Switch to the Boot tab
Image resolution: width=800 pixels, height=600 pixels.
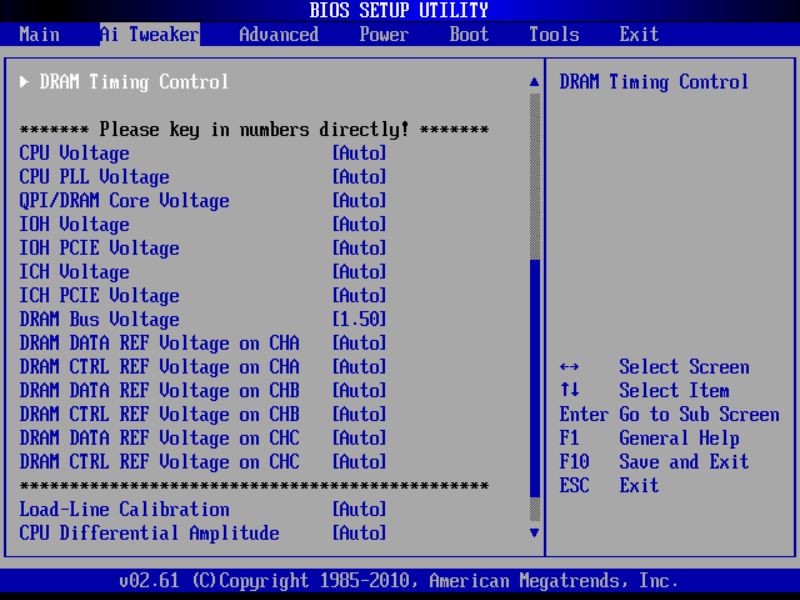click(x=467, y=34)
